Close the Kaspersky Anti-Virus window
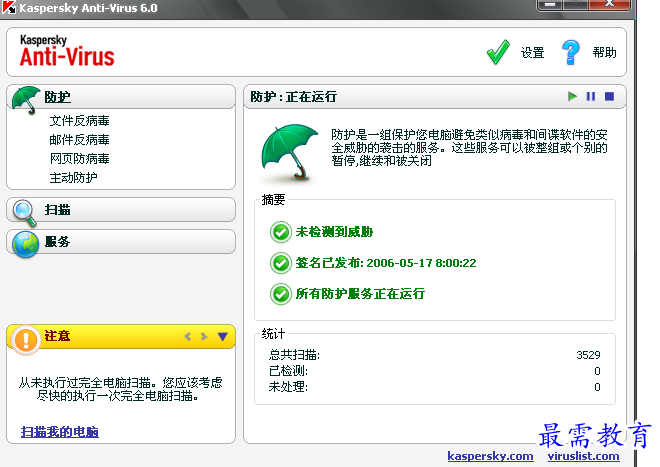Screen dimensions: 660x467 (609, 4)
